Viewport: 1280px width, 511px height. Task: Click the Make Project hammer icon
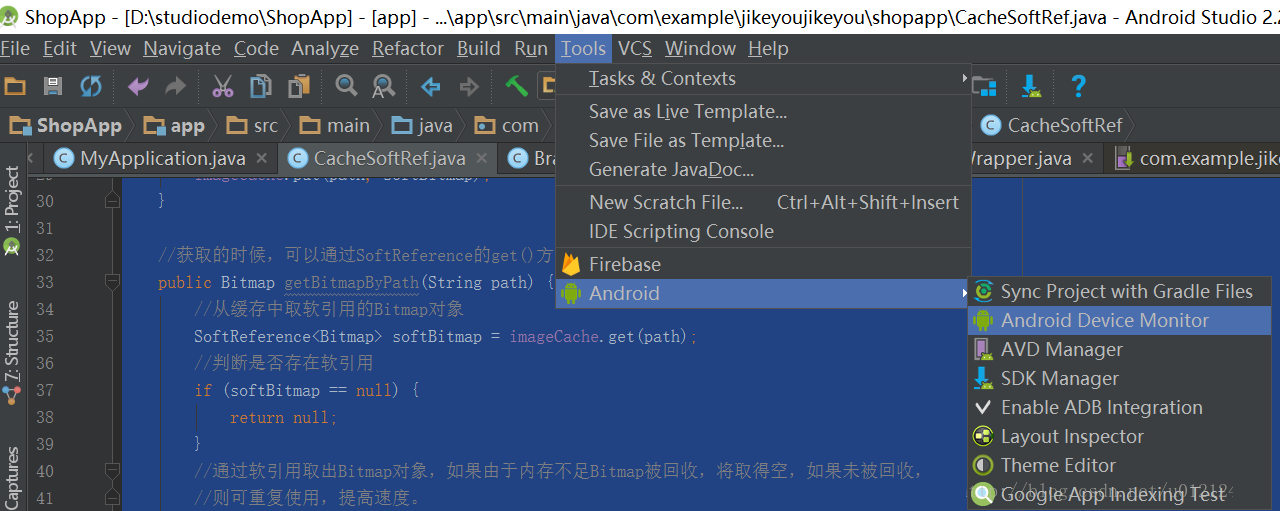coord(516,87)
